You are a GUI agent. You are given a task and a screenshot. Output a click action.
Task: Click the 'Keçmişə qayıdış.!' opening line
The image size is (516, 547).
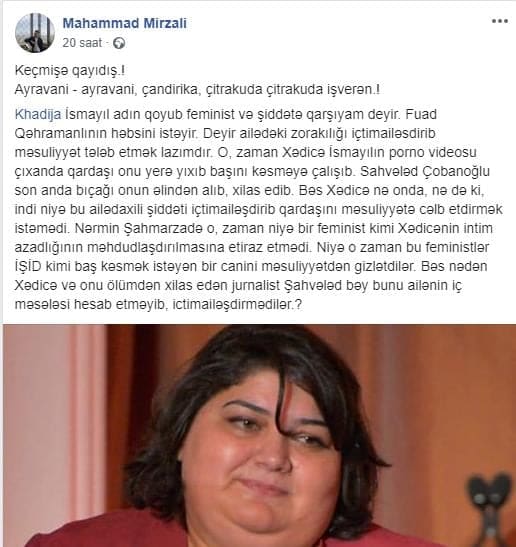(70, 70)
